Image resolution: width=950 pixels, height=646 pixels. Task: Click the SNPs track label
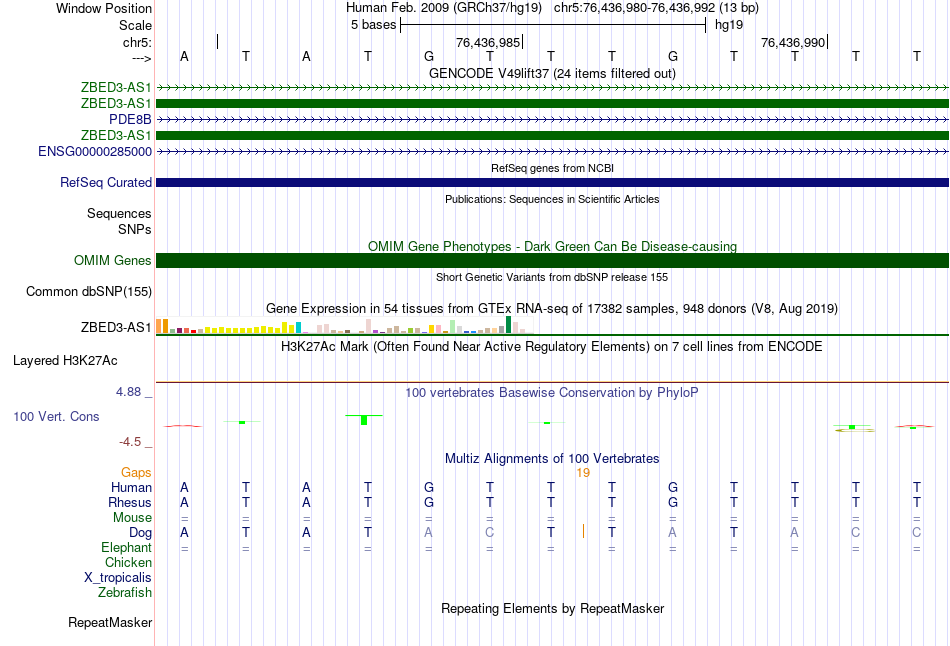[x=135, y=229]
